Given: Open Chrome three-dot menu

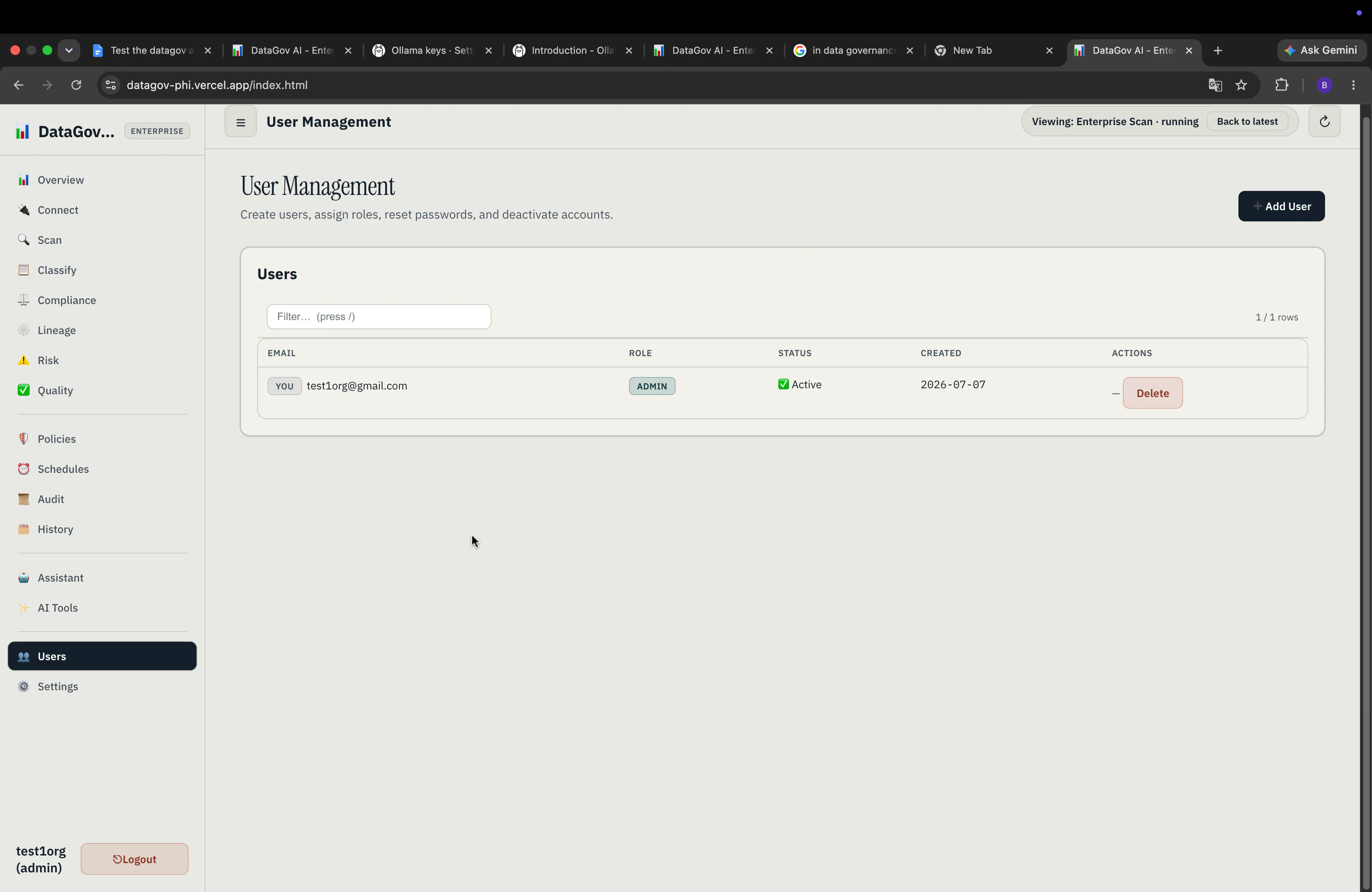Looking at the screenshot, I should (x=1354, y=85).
